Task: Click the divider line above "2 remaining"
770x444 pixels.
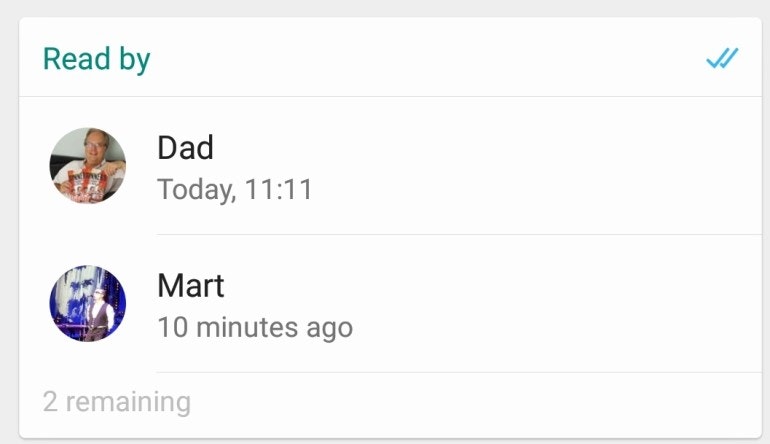Action: (458, 373)
